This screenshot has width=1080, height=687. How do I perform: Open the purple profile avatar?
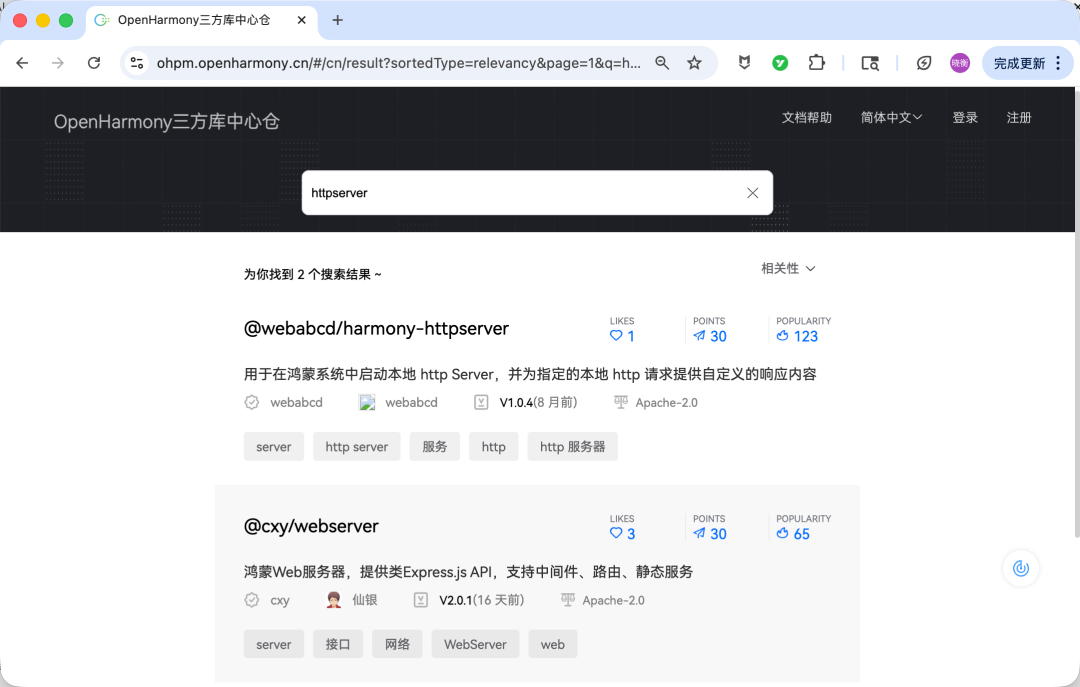(x=959, y=63)
